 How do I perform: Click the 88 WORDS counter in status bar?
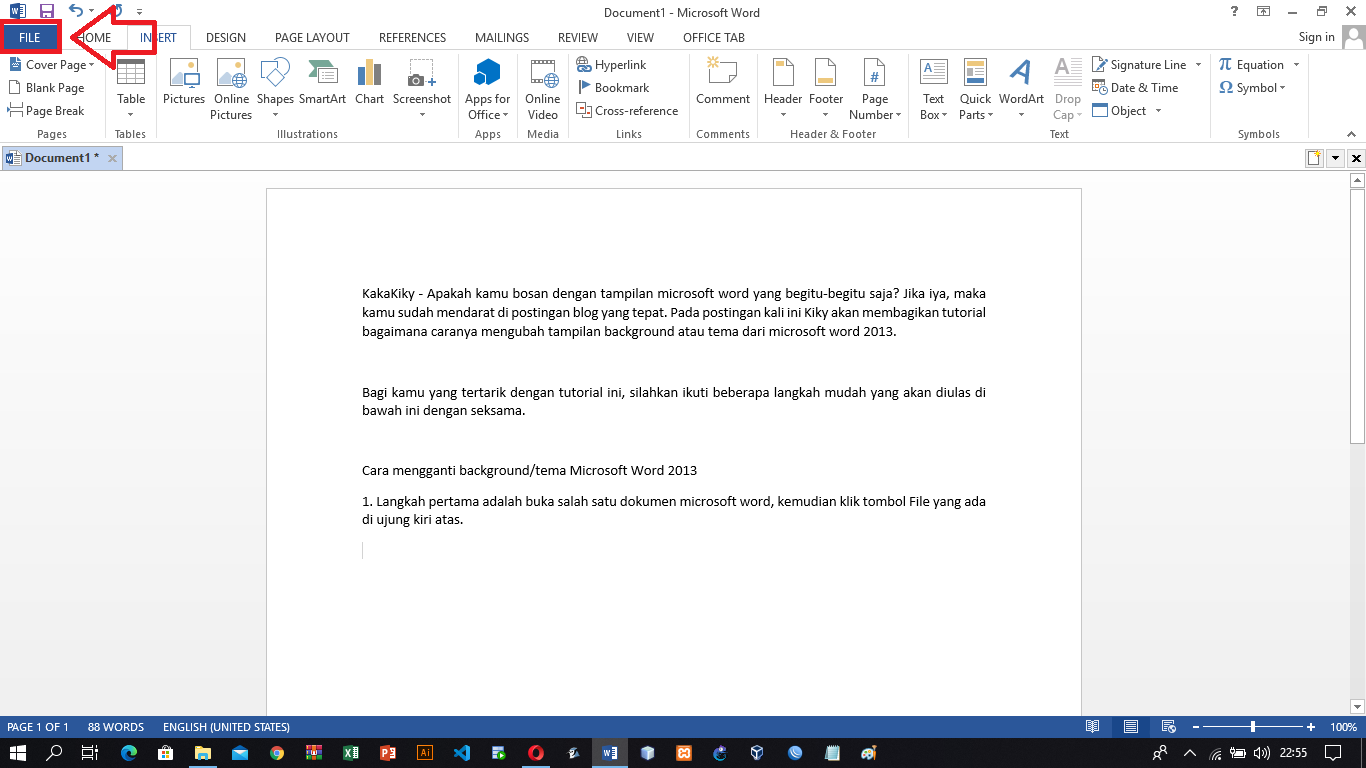pos(116,727)
